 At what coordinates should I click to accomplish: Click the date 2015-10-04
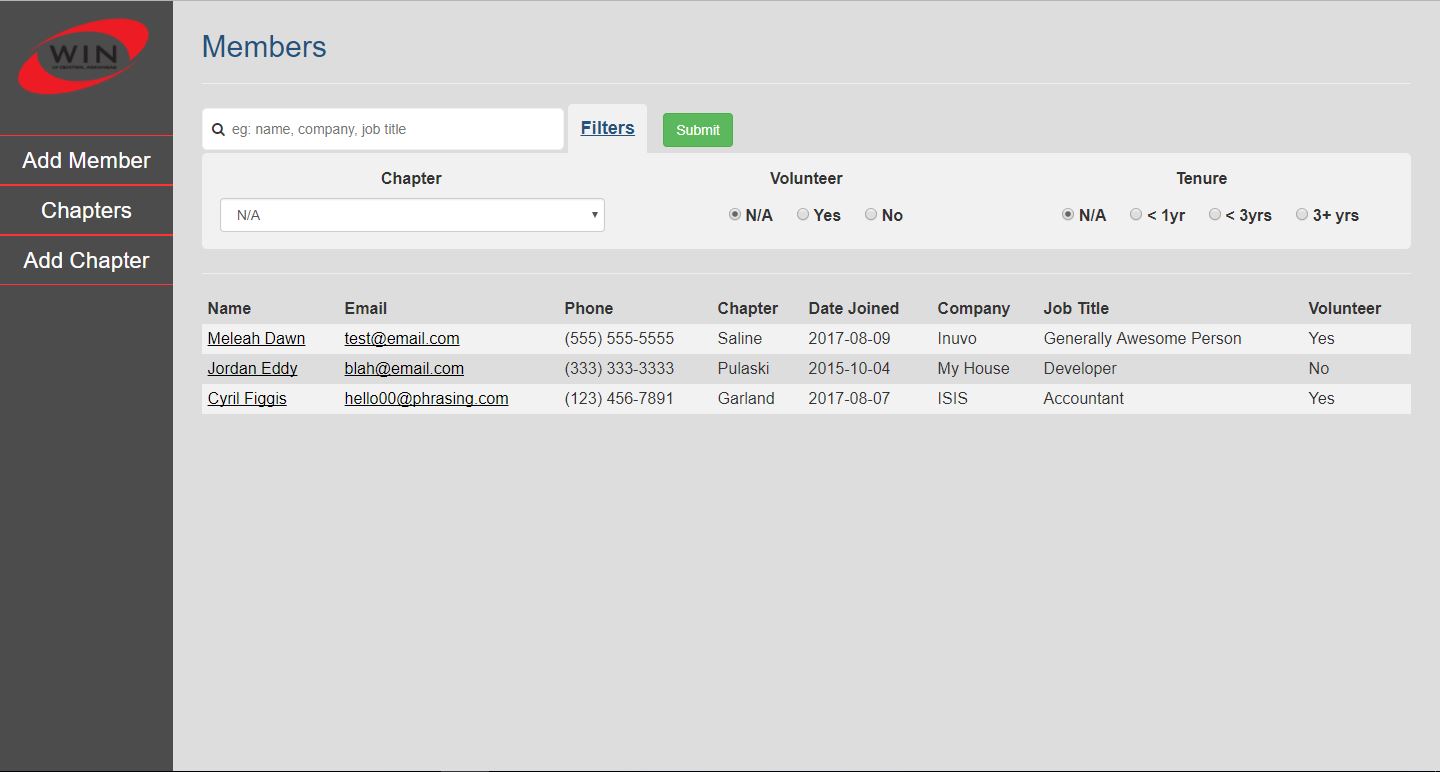849,368
